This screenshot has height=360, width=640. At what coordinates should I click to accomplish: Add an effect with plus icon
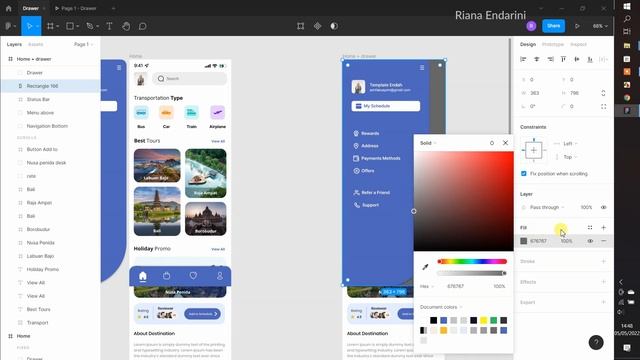(x=603, y=282)
